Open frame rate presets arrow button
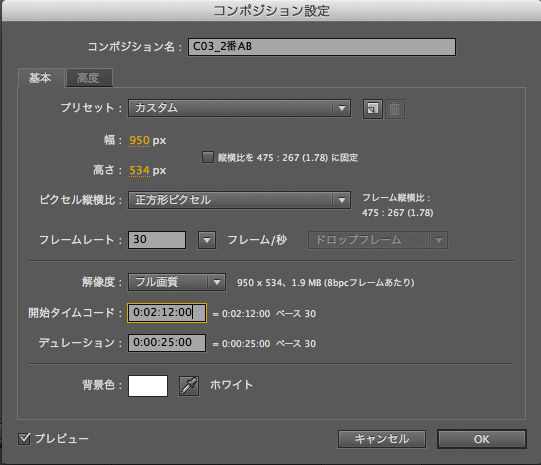Screen dimensions: 541x465 click(x=207, y=240)
